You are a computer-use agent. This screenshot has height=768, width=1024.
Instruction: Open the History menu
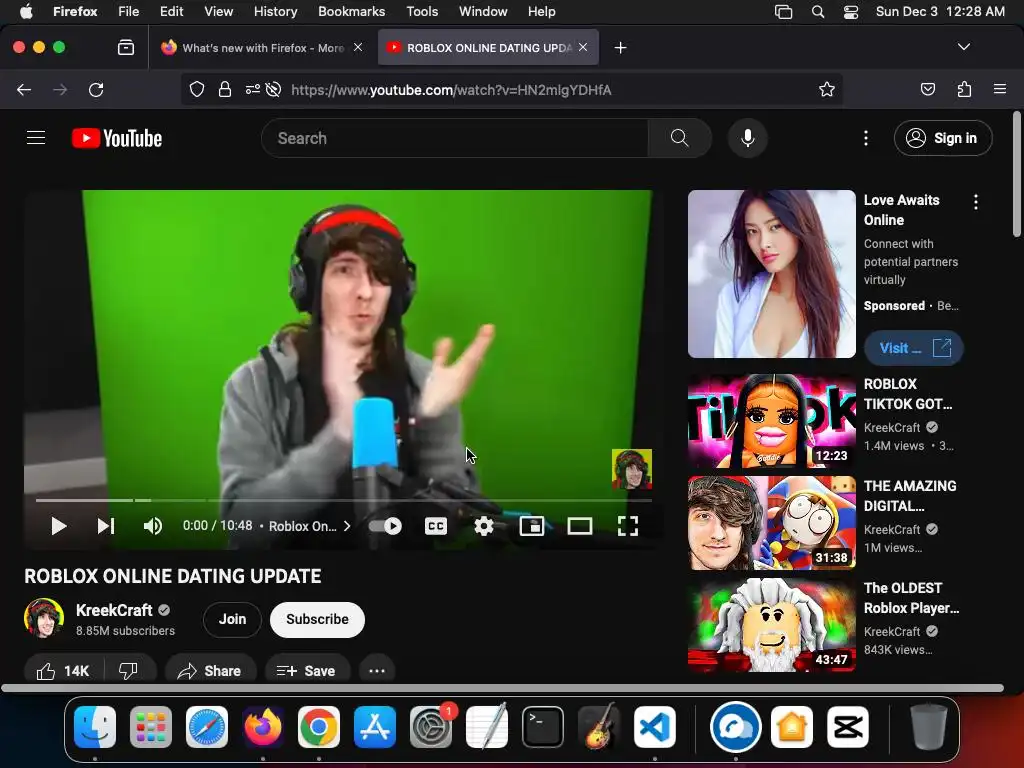(275, 11)
